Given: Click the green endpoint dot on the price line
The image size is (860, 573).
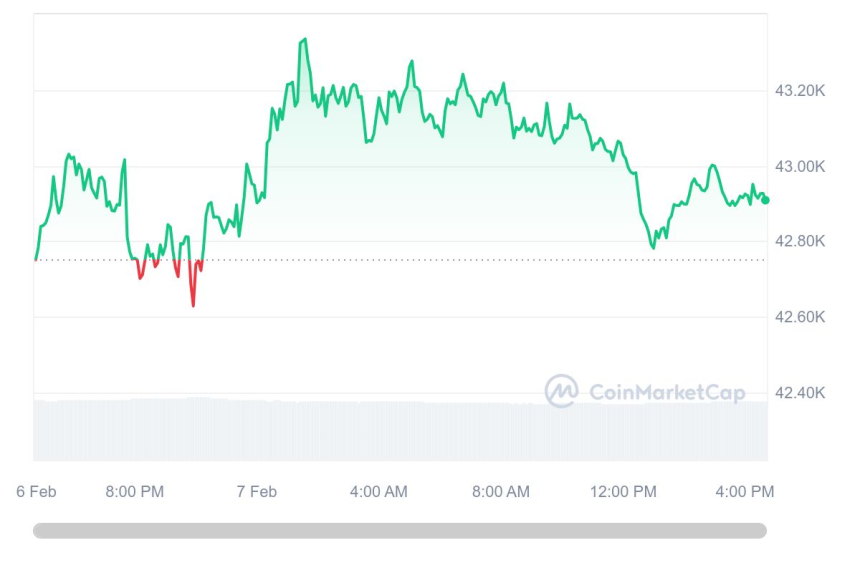Looking at the screenshot, I should [766, 200].
